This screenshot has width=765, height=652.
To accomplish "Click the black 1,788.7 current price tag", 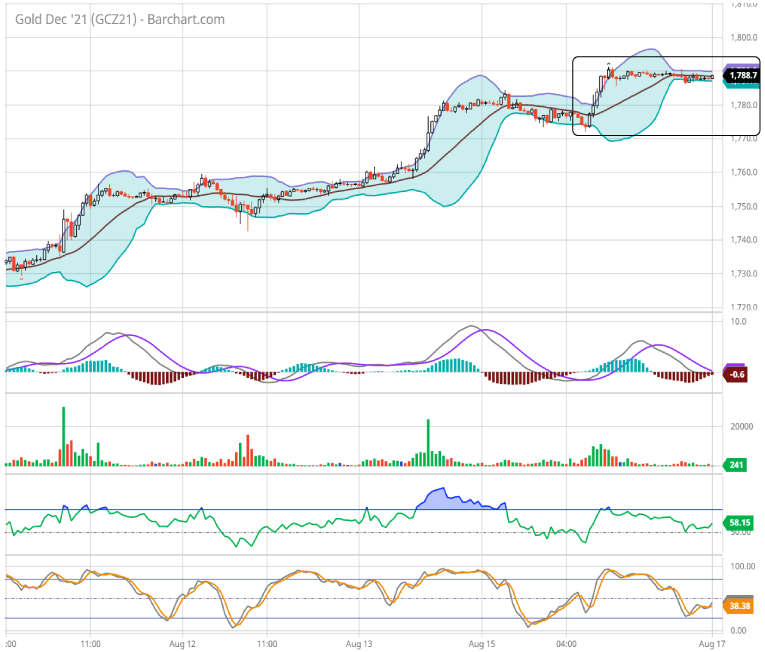I will click(x=743, y=75).
